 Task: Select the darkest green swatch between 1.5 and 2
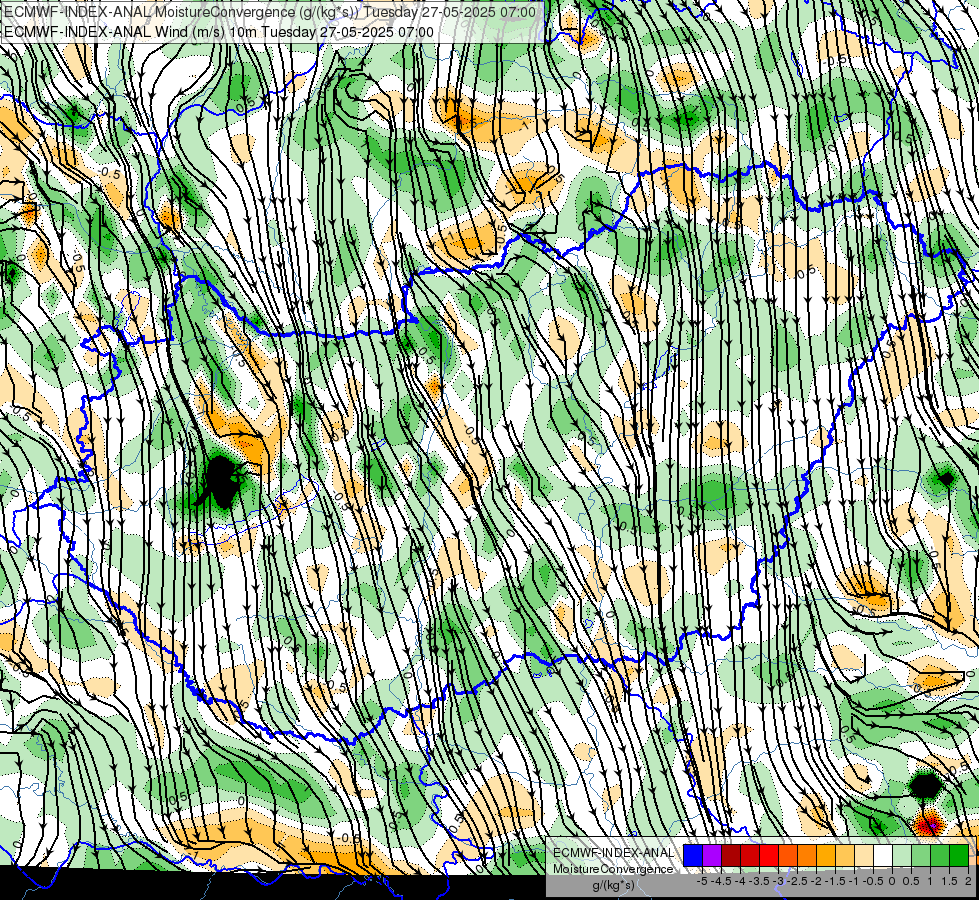click(x=959, y=856)
